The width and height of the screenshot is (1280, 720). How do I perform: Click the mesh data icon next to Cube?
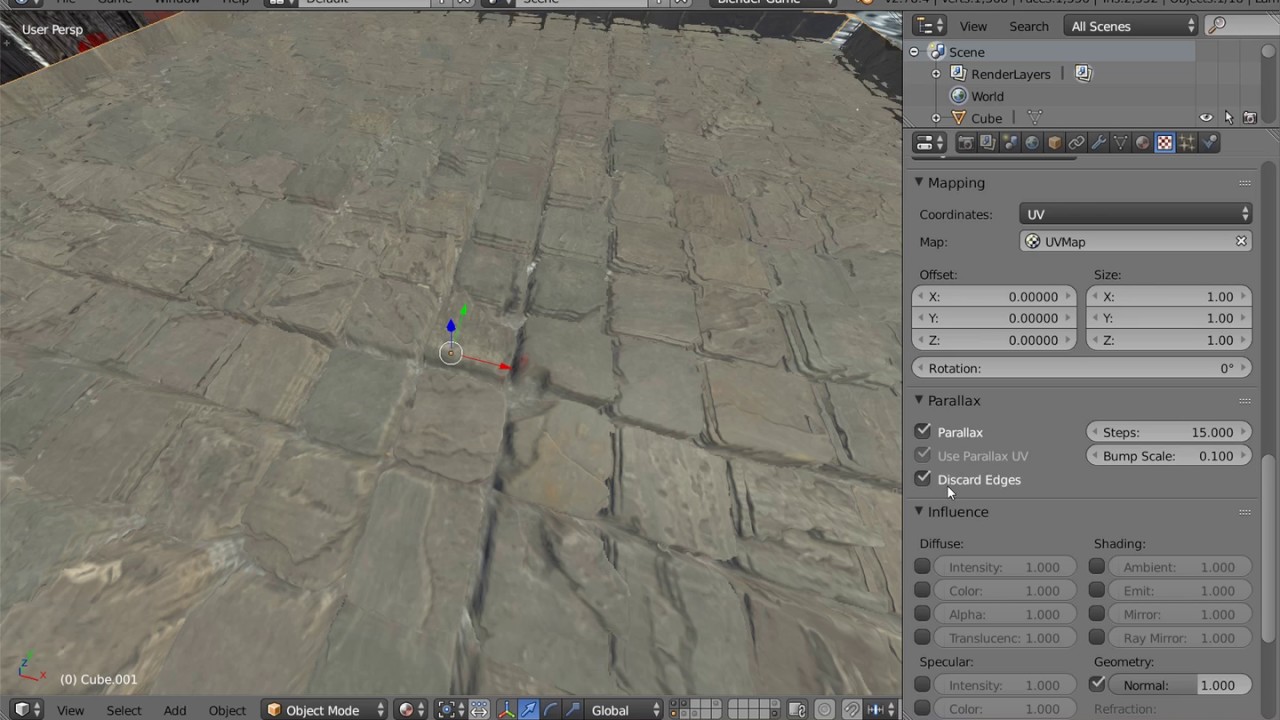pos(1035,118)
